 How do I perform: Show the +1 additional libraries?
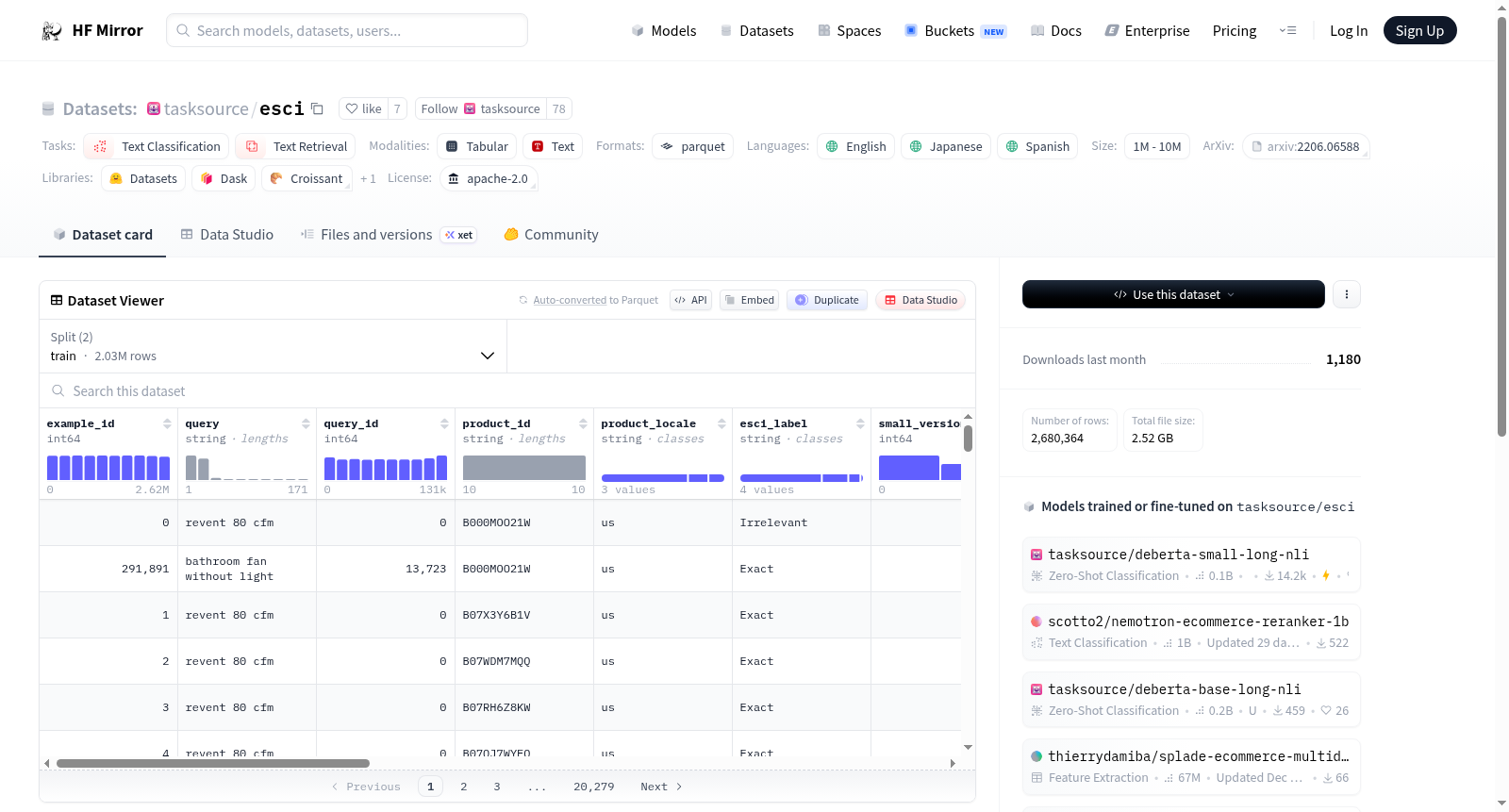click(x=368, y=178)
